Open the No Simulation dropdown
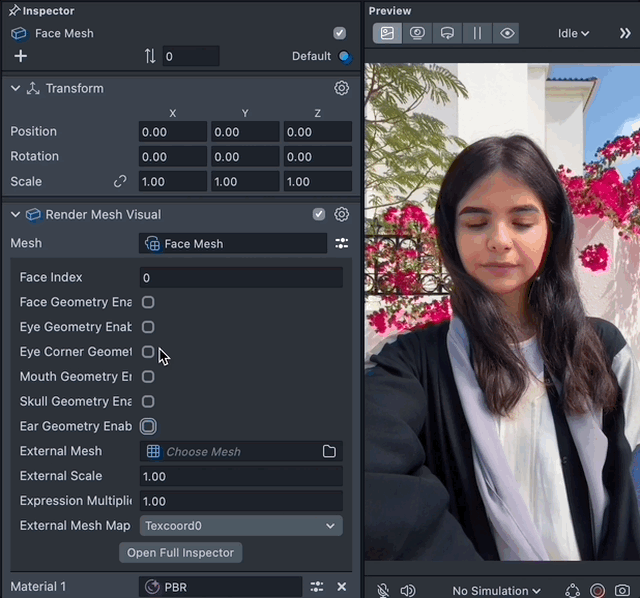The height and width of the screenshot is (598, 640). pyautogui.click(x=496, y=591)
